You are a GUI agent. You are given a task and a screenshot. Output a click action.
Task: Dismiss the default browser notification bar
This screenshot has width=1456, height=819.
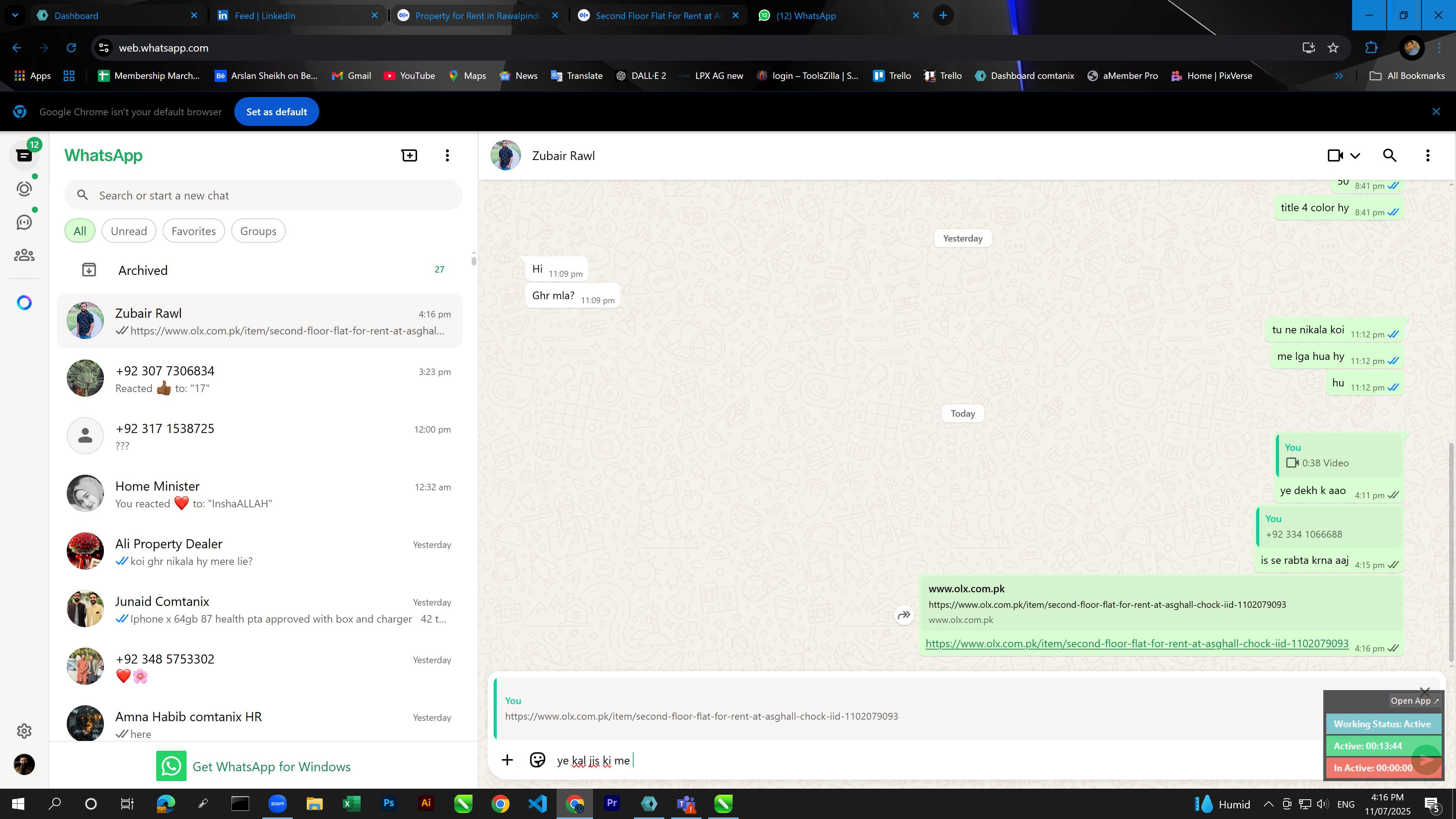[1436, 112]
